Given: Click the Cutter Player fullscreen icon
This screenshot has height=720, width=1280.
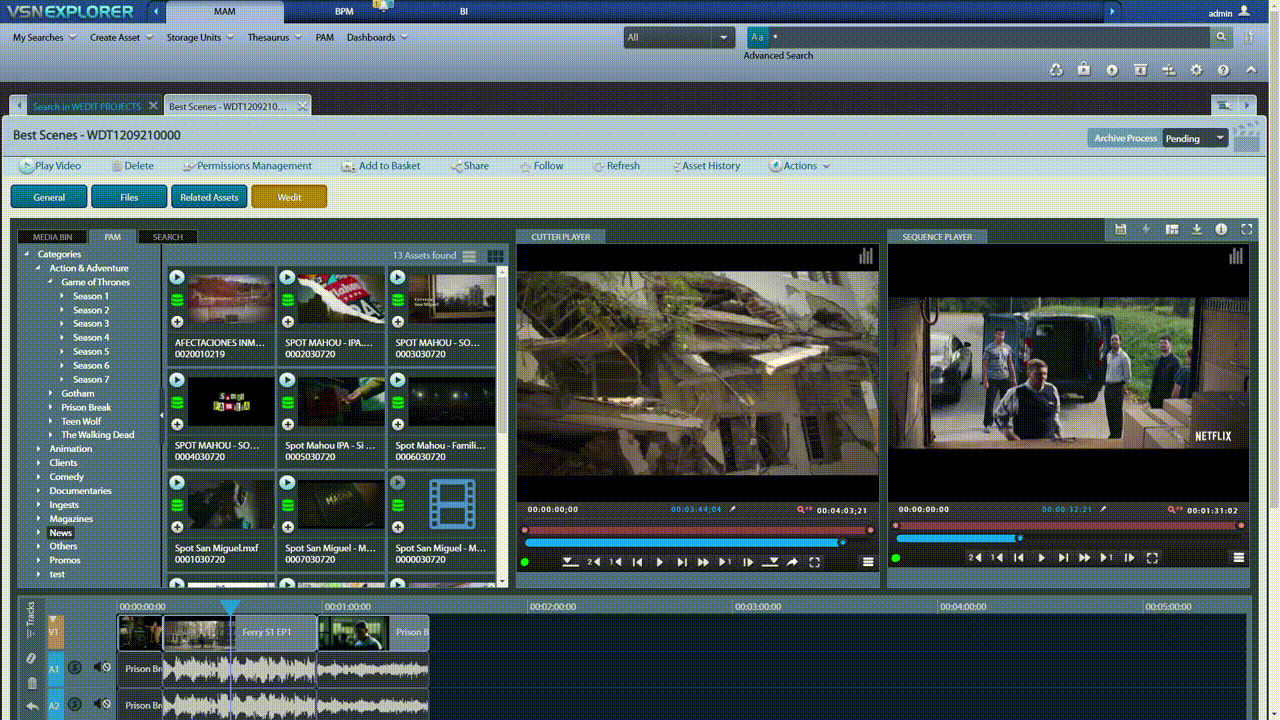Looking at the screenshot, I should pos(814,562).
